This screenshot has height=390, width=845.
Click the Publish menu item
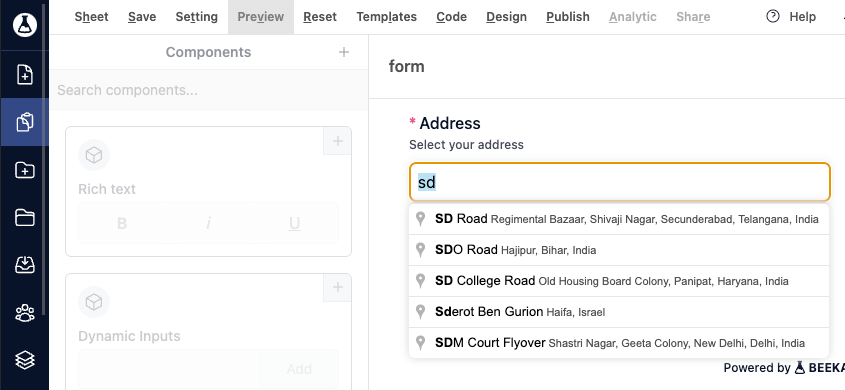[568, 17]
